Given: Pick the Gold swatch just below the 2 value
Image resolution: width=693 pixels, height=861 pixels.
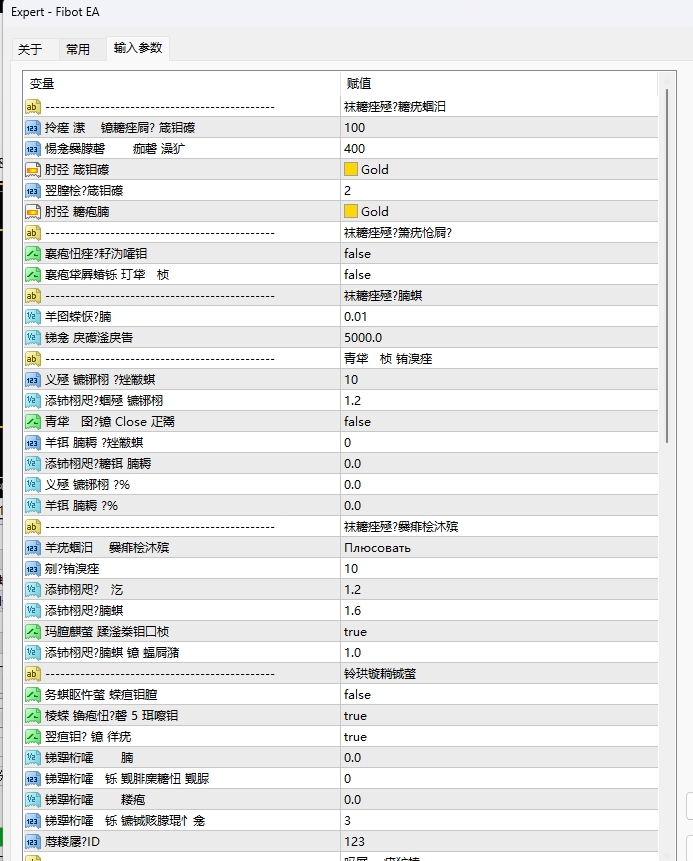Looking at the screenshot, I should coord(351,211).
